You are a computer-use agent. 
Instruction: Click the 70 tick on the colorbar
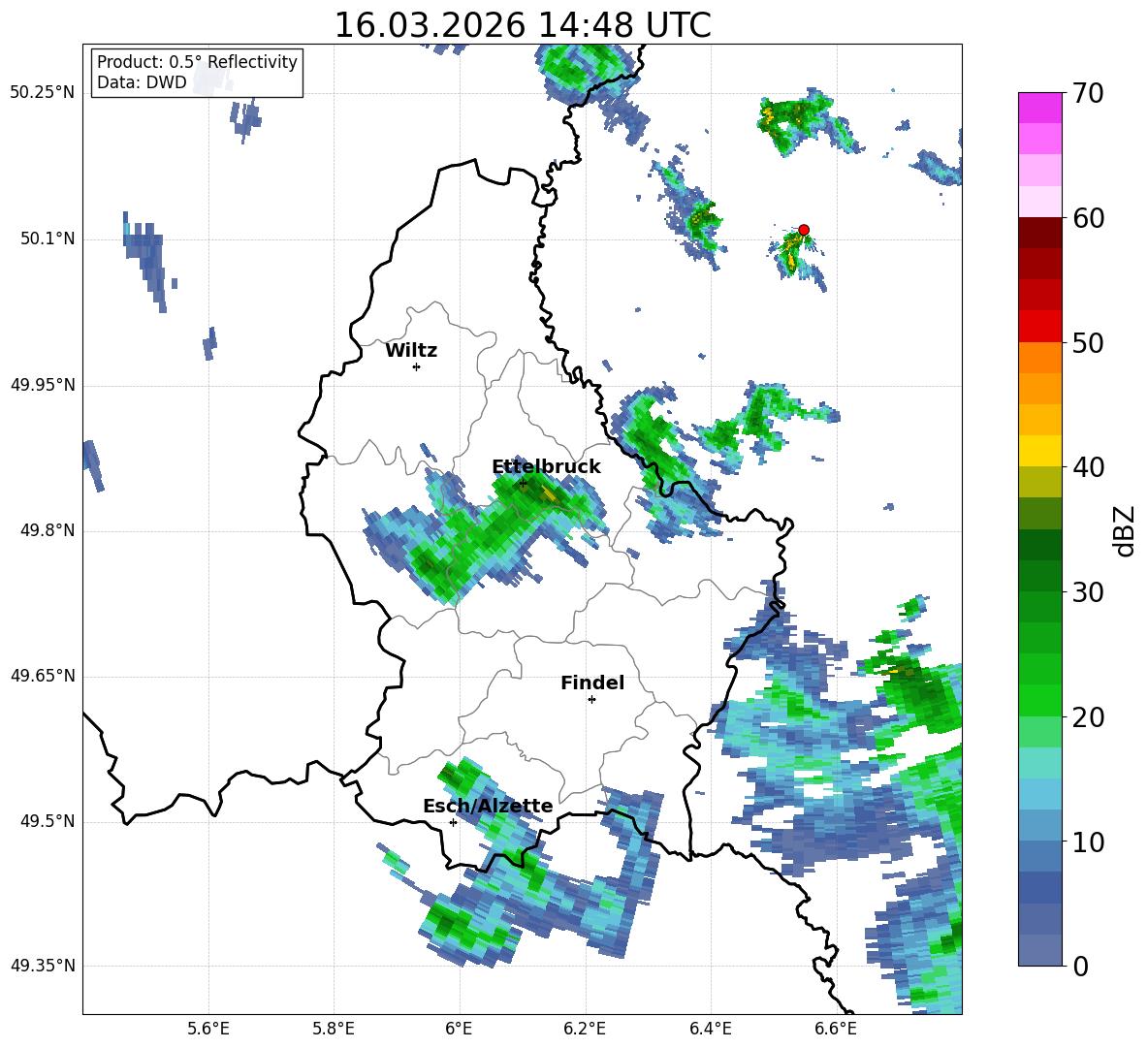coord(1087,93)
